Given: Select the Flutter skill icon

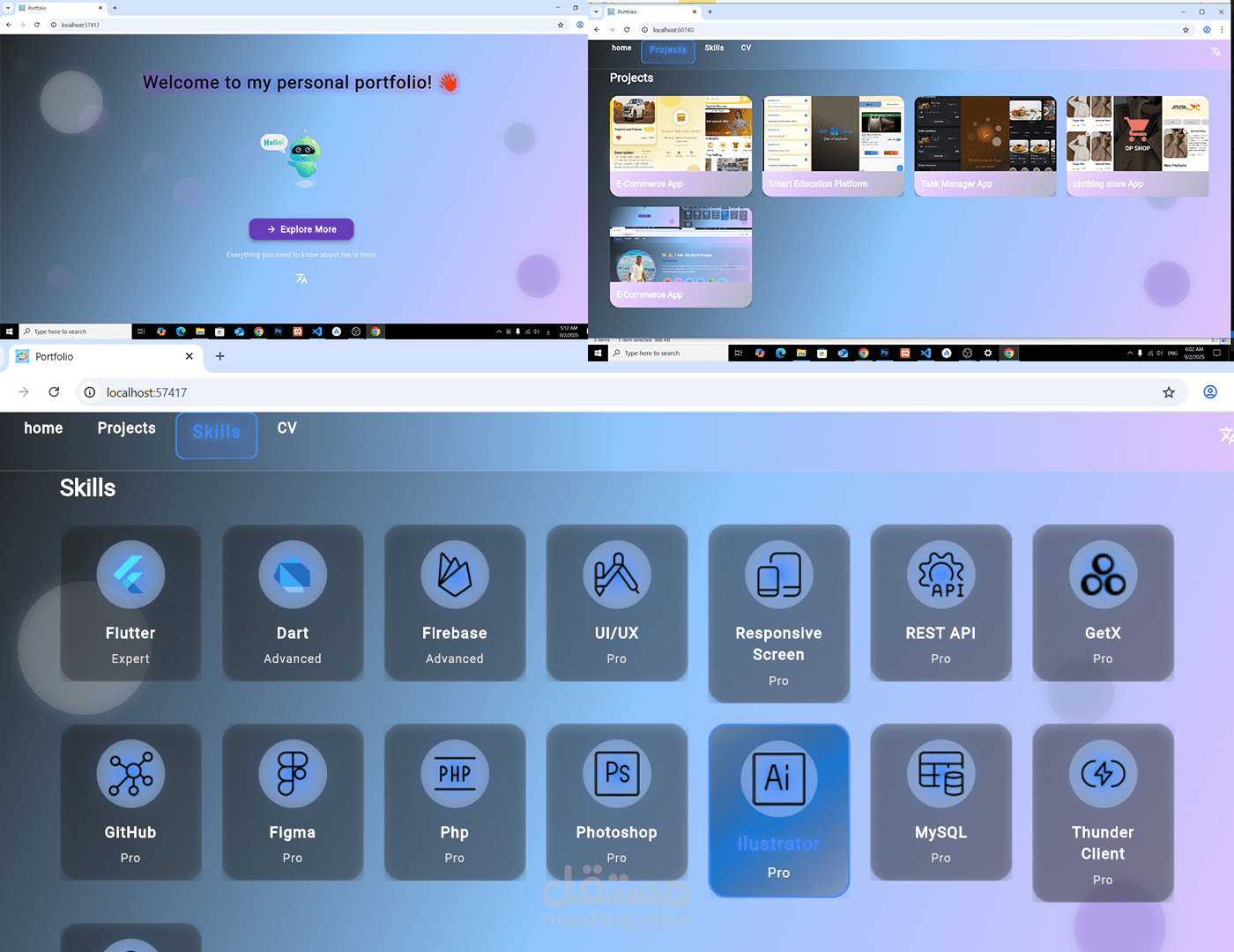Looking at the screenshot, I should pos(130,574).
